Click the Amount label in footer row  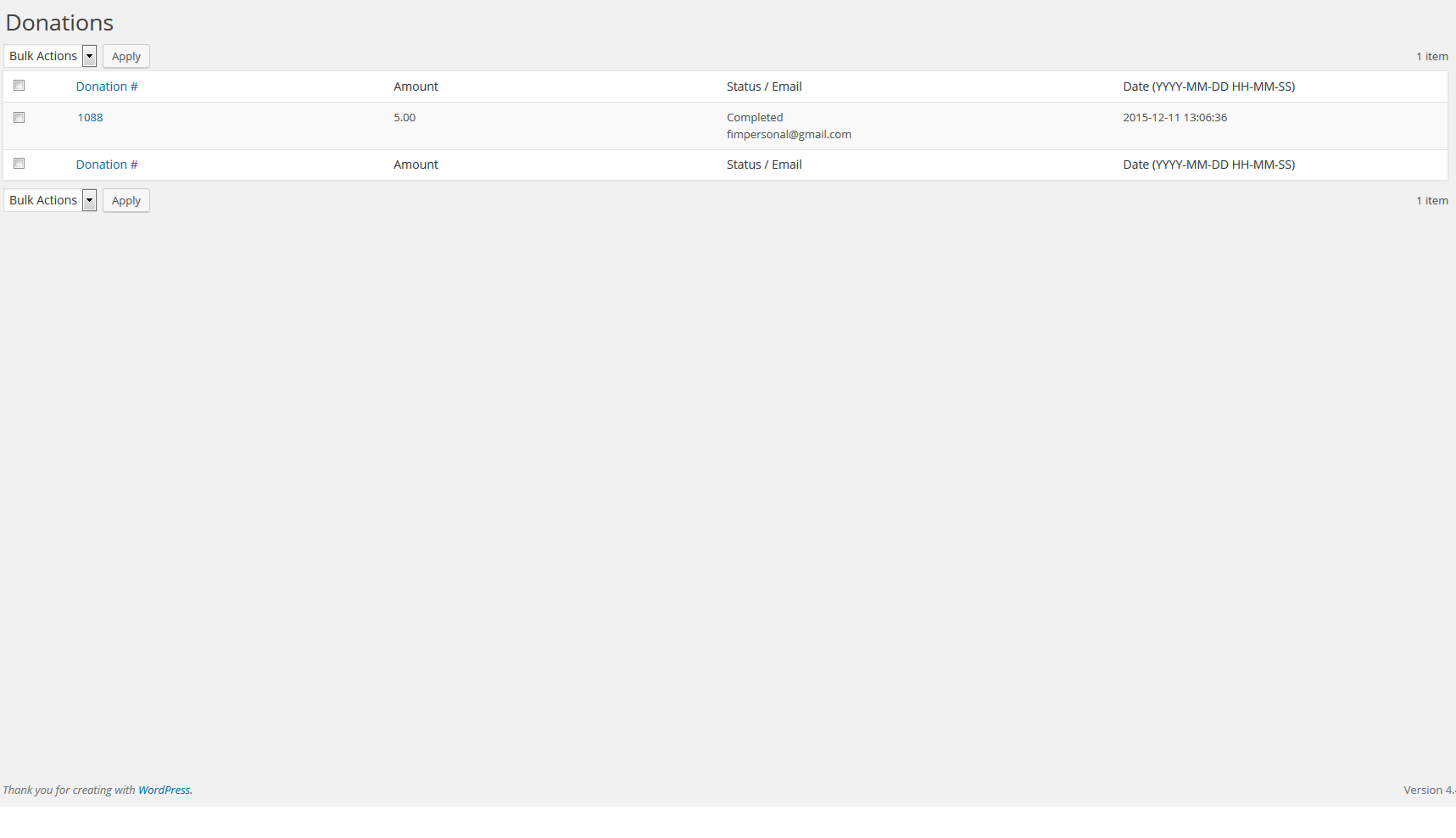[416, 165]
